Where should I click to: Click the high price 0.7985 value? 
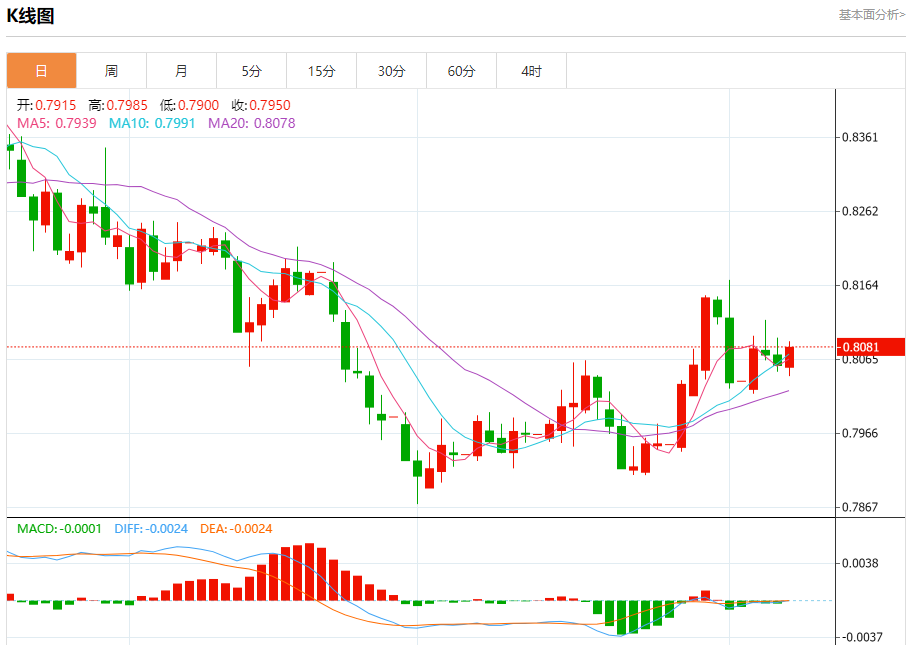point(127,105)
